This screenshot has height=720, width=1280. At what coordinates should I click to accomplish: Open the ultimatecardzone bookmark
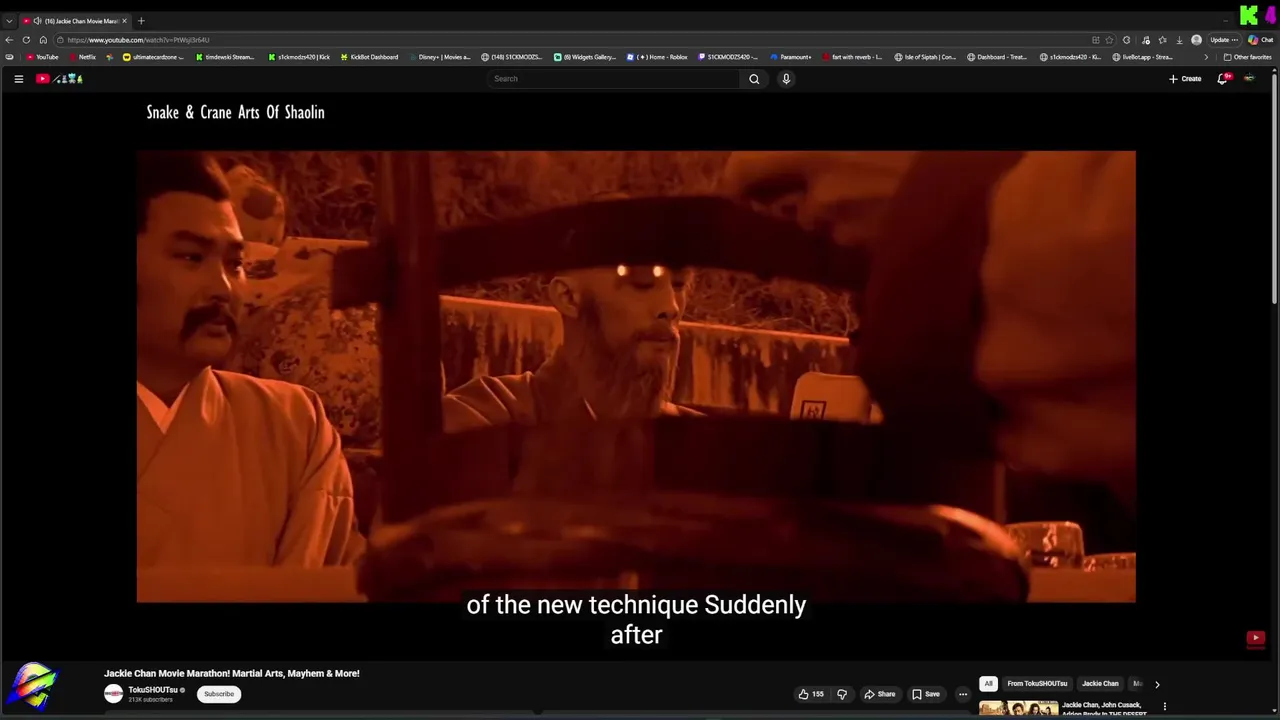[153, 57]
